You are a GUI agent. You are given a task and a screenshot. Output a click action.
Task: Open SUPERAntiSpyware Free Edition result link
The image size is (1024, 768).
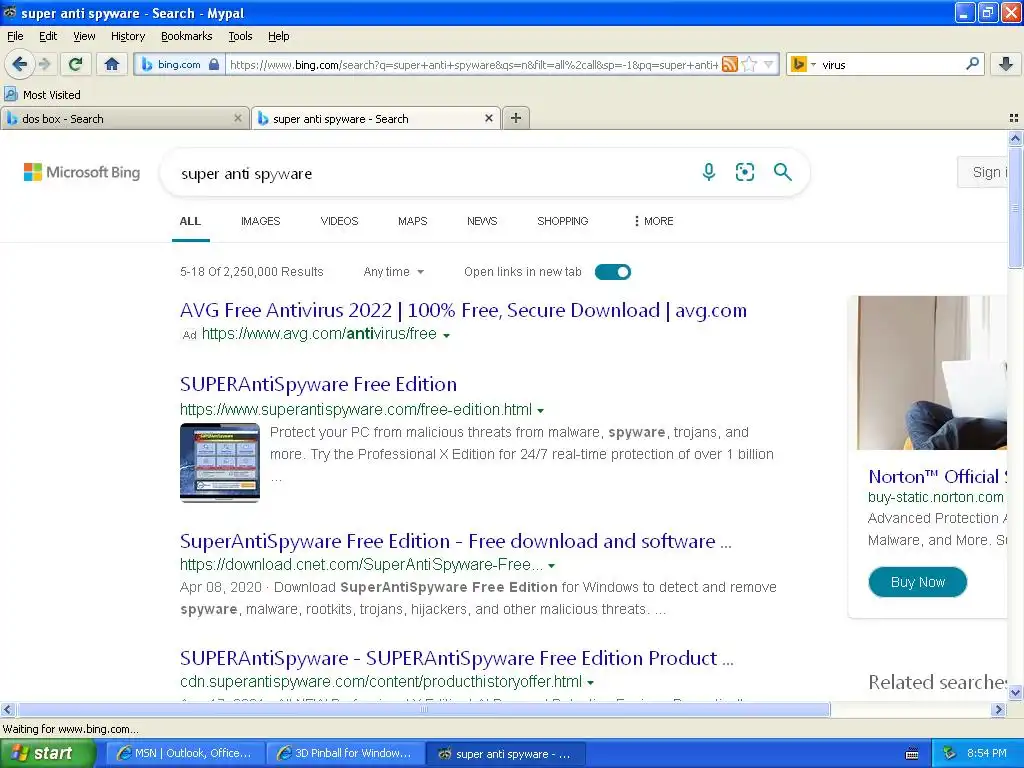click(318, 384)
